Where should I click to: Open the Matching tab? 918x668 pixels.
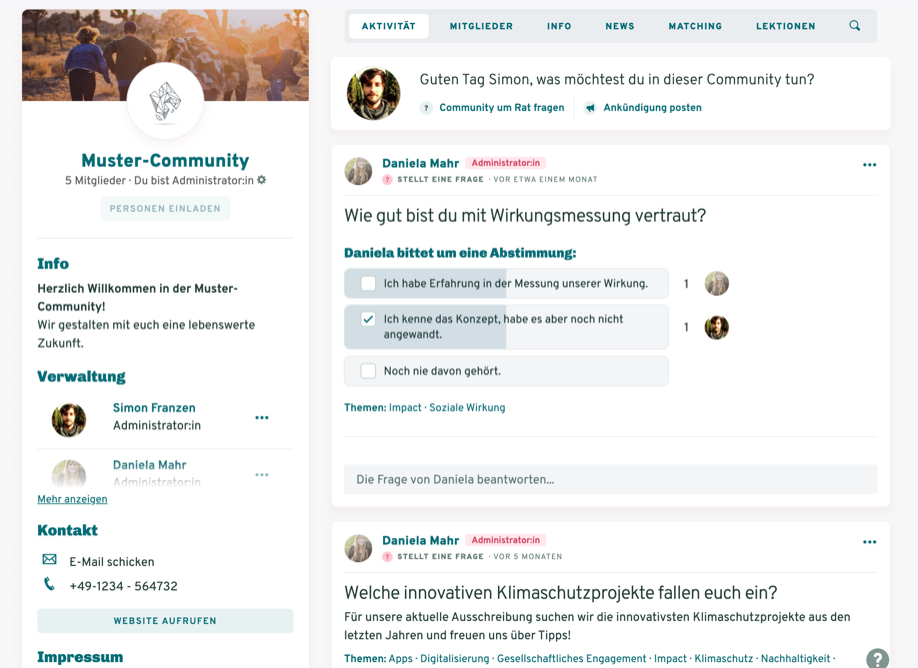[695, 26]
